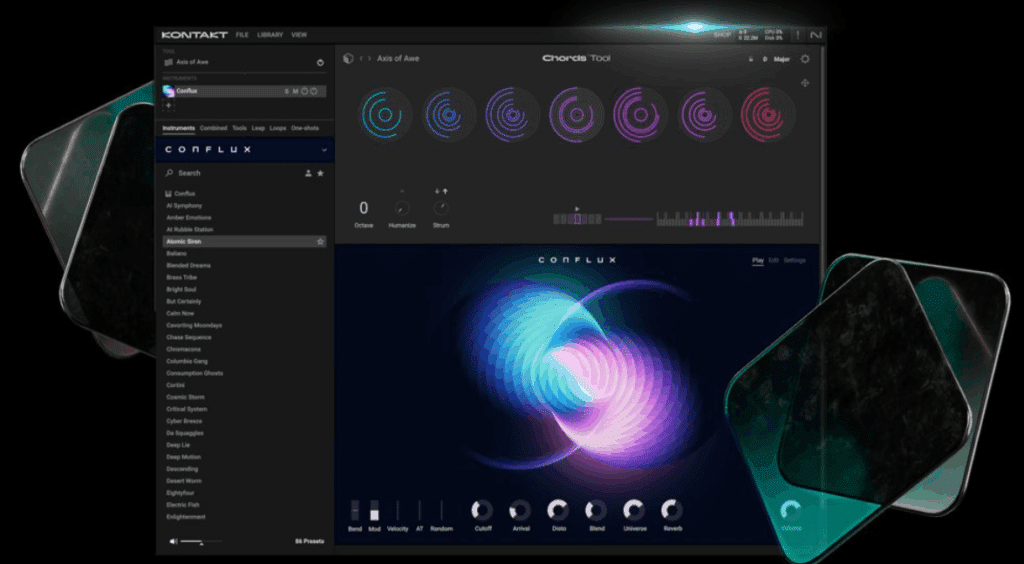Viewport: 1024px width, 564px height.
Task: Mute the Conflux instrument with the M button
Action: 295,91
